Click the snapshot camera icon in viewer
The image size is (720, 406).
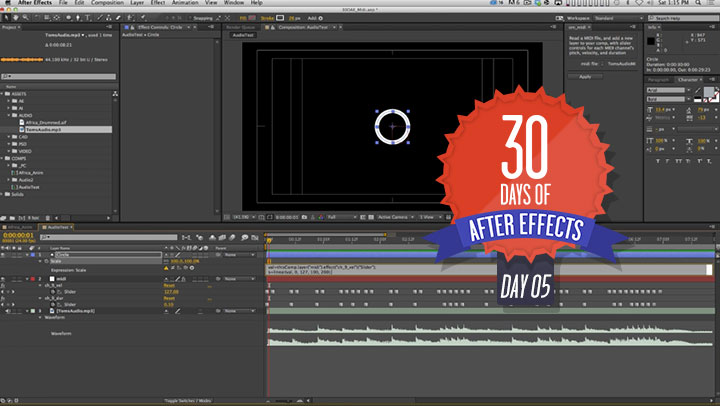point(304,217)
